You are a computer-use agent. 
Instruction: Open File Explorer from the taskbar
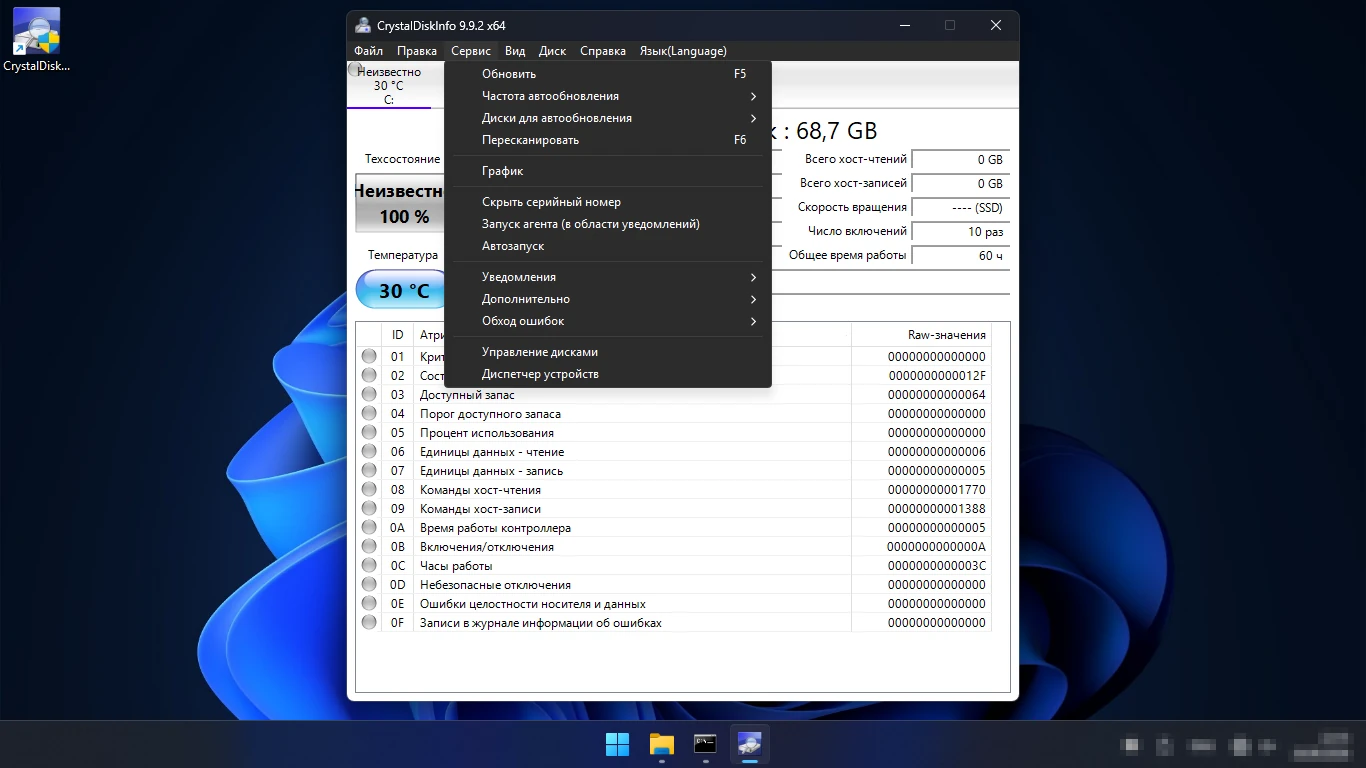pos(662,744)
